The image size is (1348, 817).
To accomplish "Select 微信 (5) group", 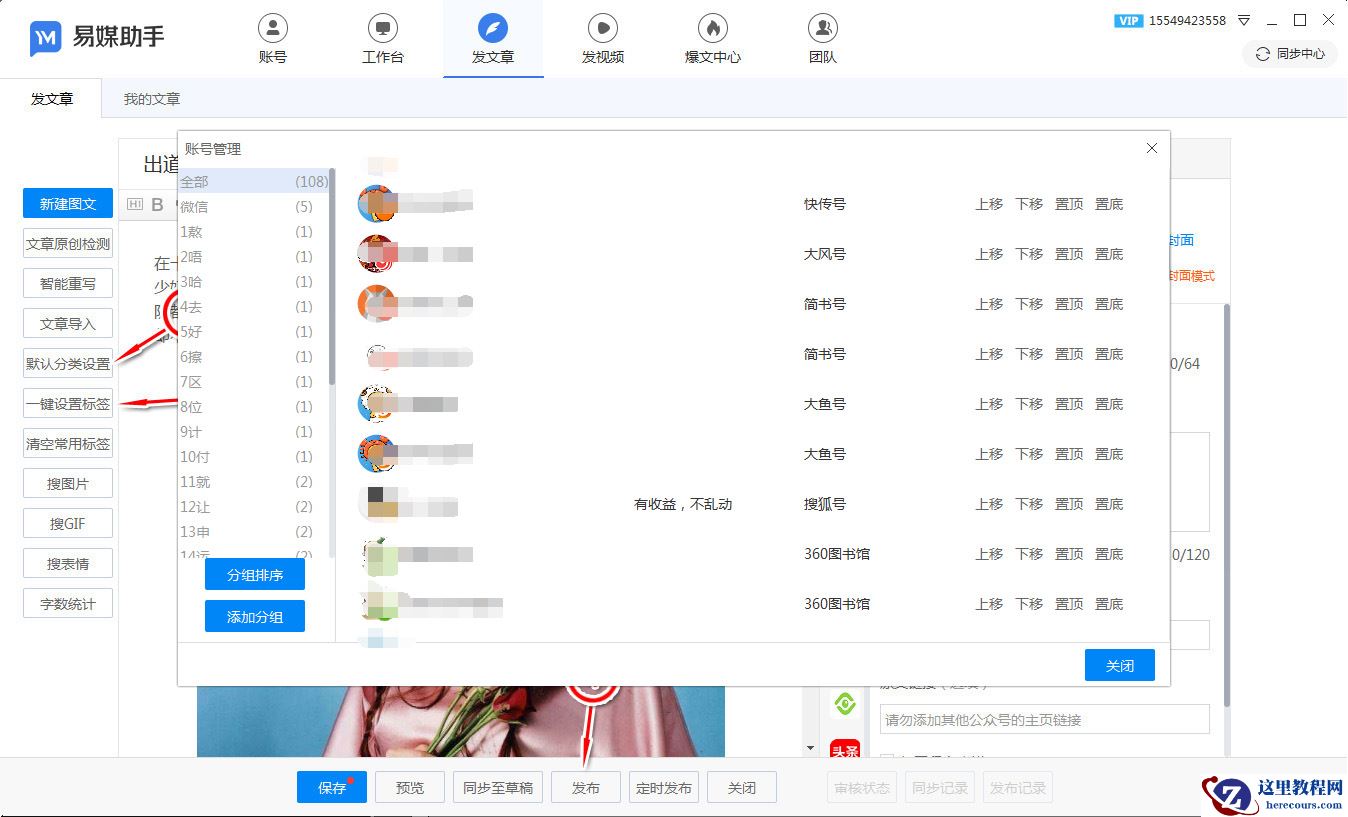I will pos(254,206).
